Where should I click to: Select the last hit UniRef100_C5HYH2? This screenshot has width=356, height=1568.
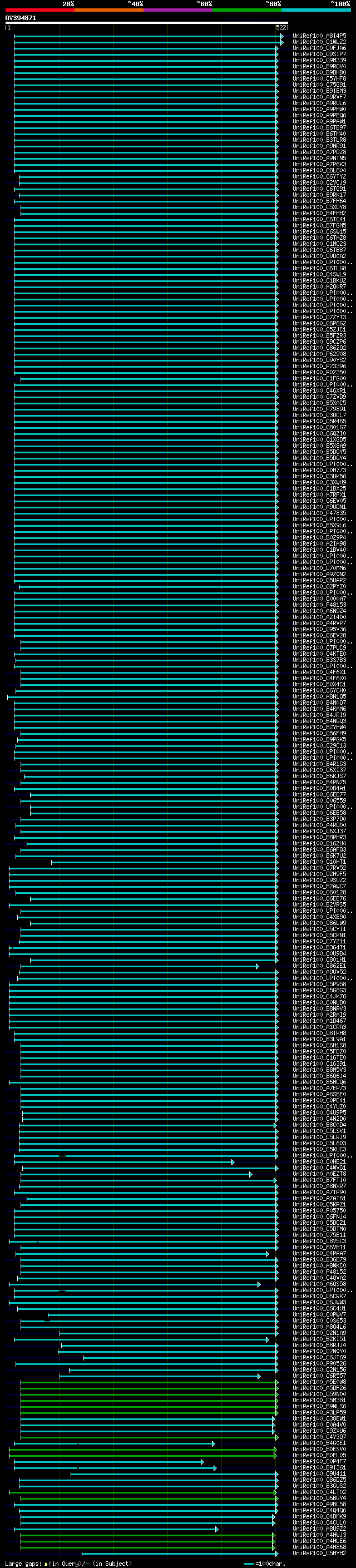click(x=319, y=1554)
